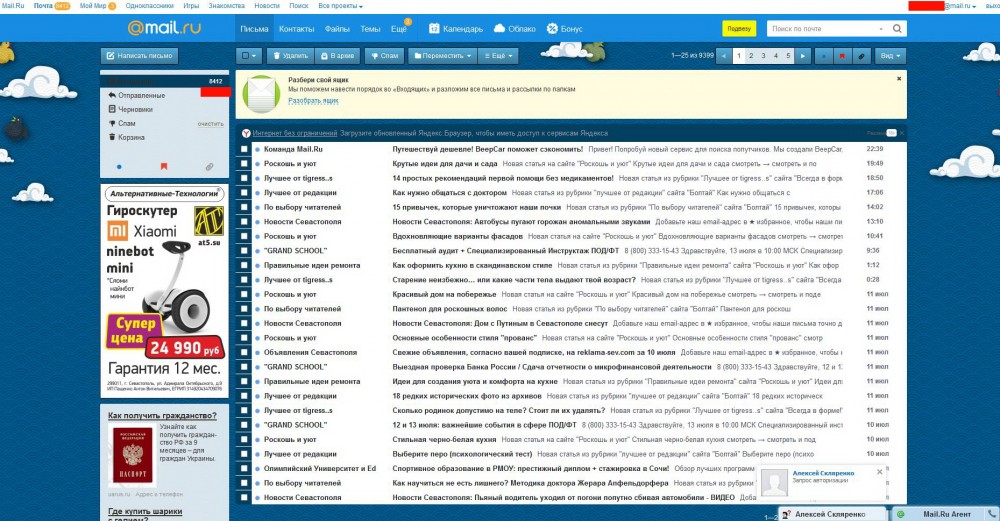Go to next page arrow
Image resolution: width=1000 pixels, height=521 pixels.
coord(803,56)
